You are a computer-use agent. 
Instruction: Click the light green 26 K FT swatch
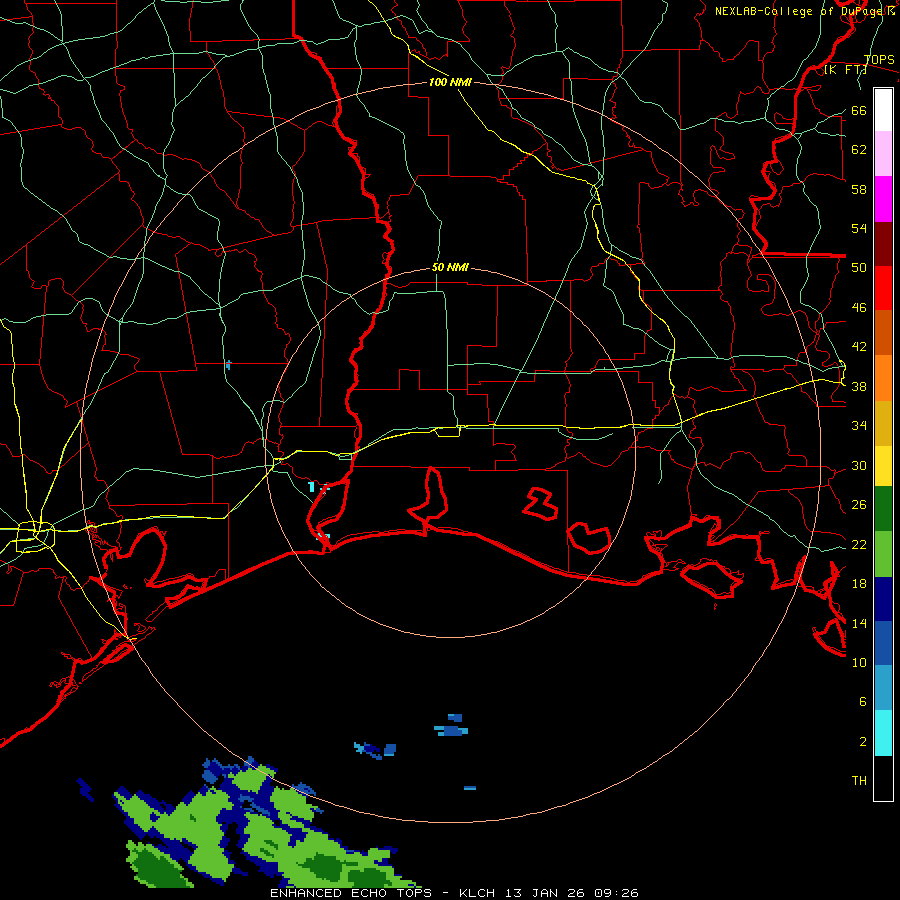click(x=883, y=554)
